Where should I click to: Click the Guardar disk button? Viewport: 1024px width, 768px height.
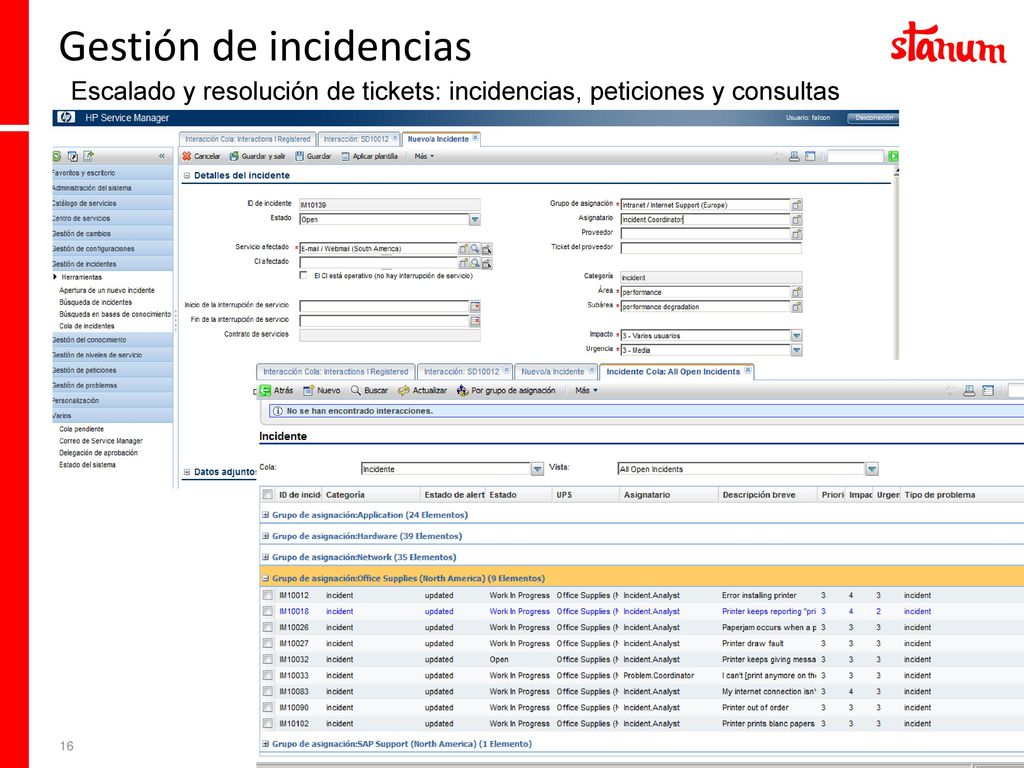click(x=313, y=156)
